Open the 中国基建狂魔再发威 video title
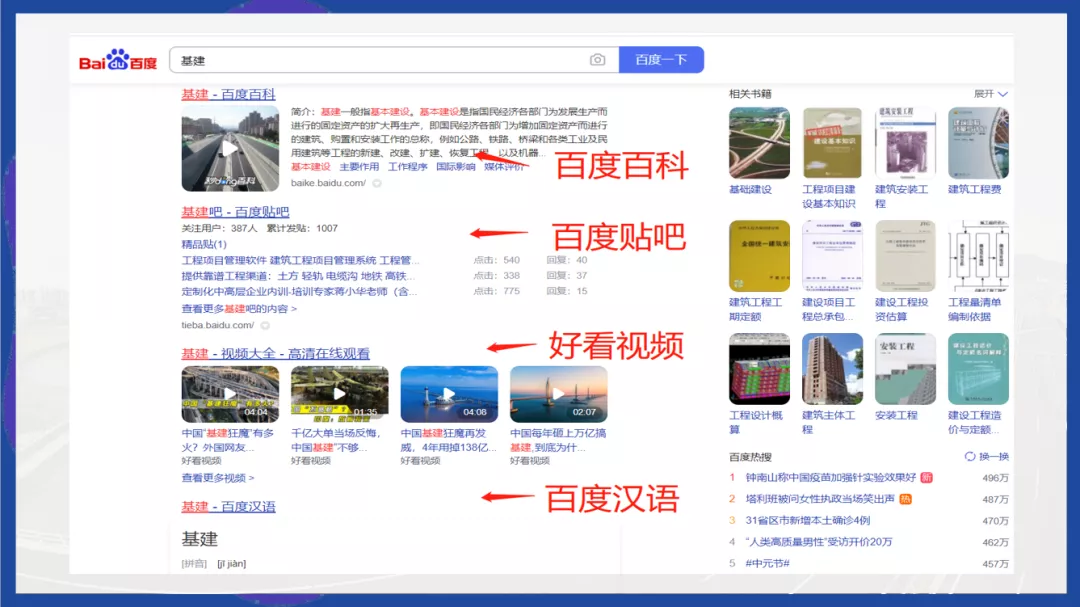Image resolution: width=1080 pixels, height=607 pixels. pyautogui.click(x=448, y=440)
